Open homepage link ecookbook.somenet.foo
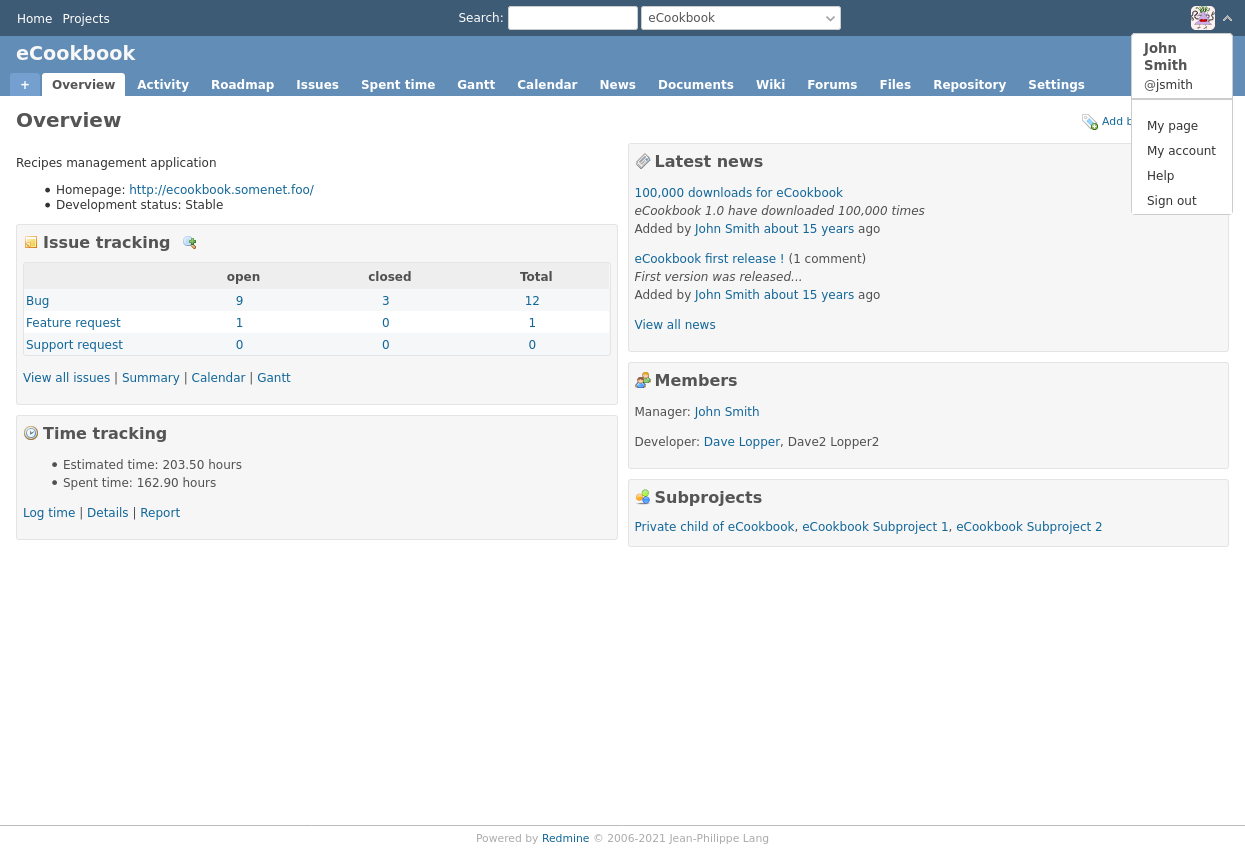Screen dimensions: 1245x850 221,190
